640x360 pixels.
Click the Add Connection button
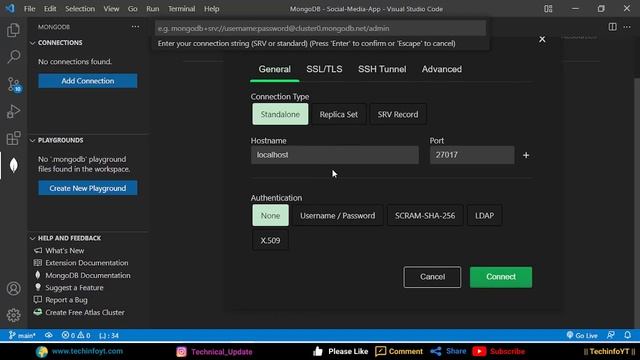[x=88, y=81]
